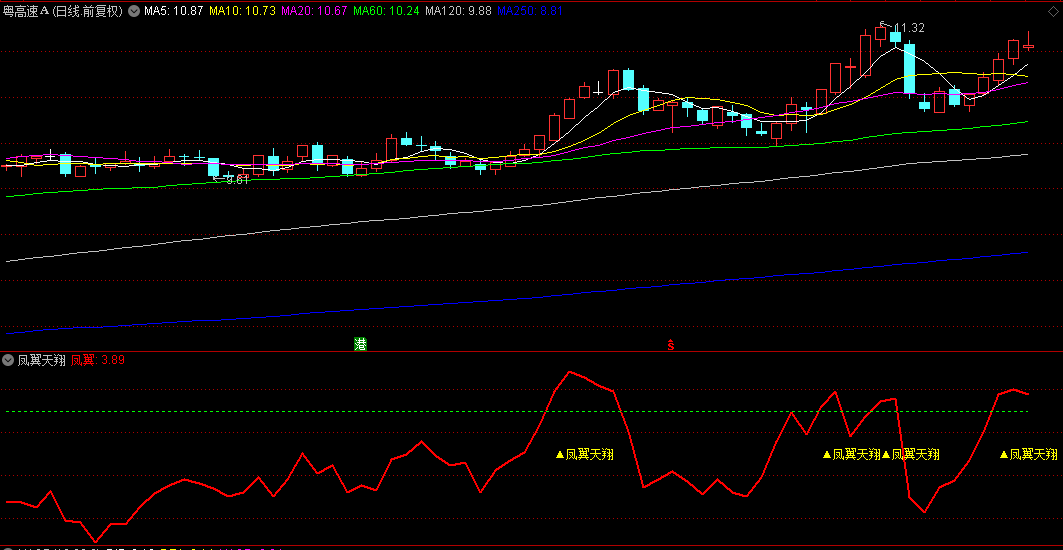Click the green MA60: 10.24 legend label

[x=386, y=11]
